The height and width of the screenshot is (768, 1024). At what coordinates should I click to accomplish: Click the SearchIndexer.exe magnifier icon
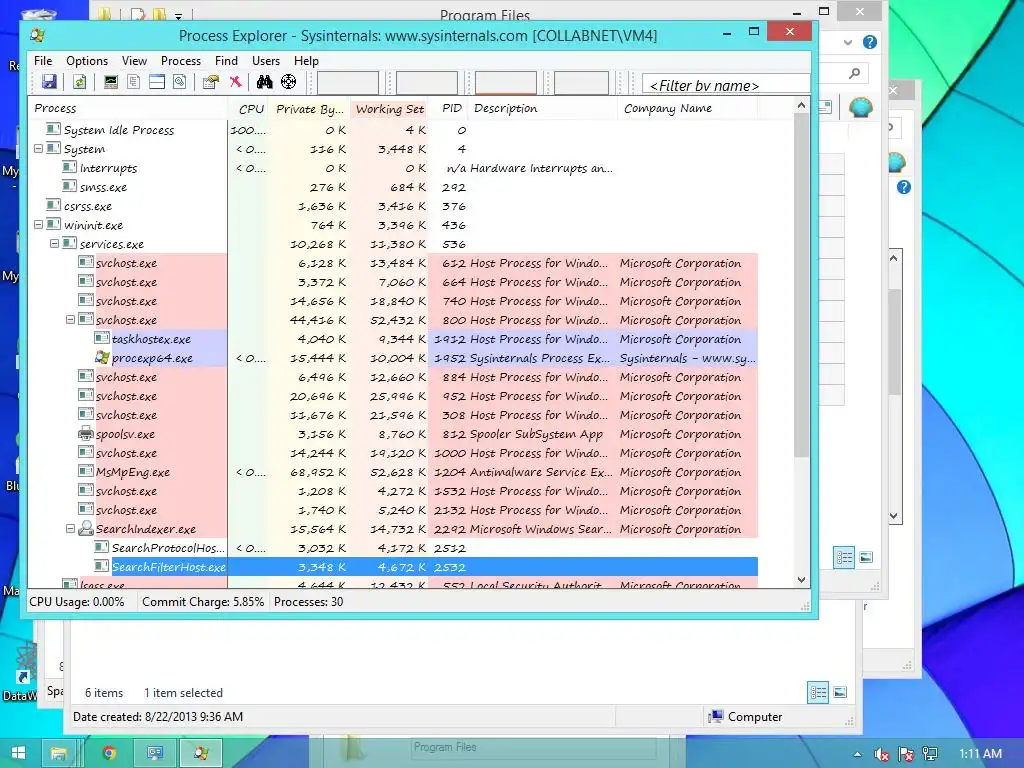86,528
